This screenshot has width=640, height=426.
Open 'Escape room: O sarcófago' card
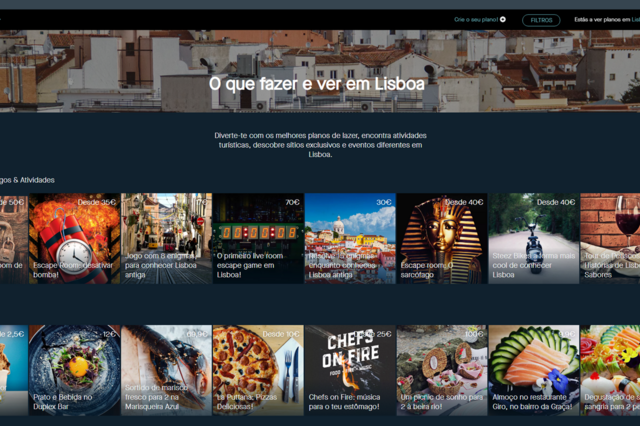pos(442,238)
